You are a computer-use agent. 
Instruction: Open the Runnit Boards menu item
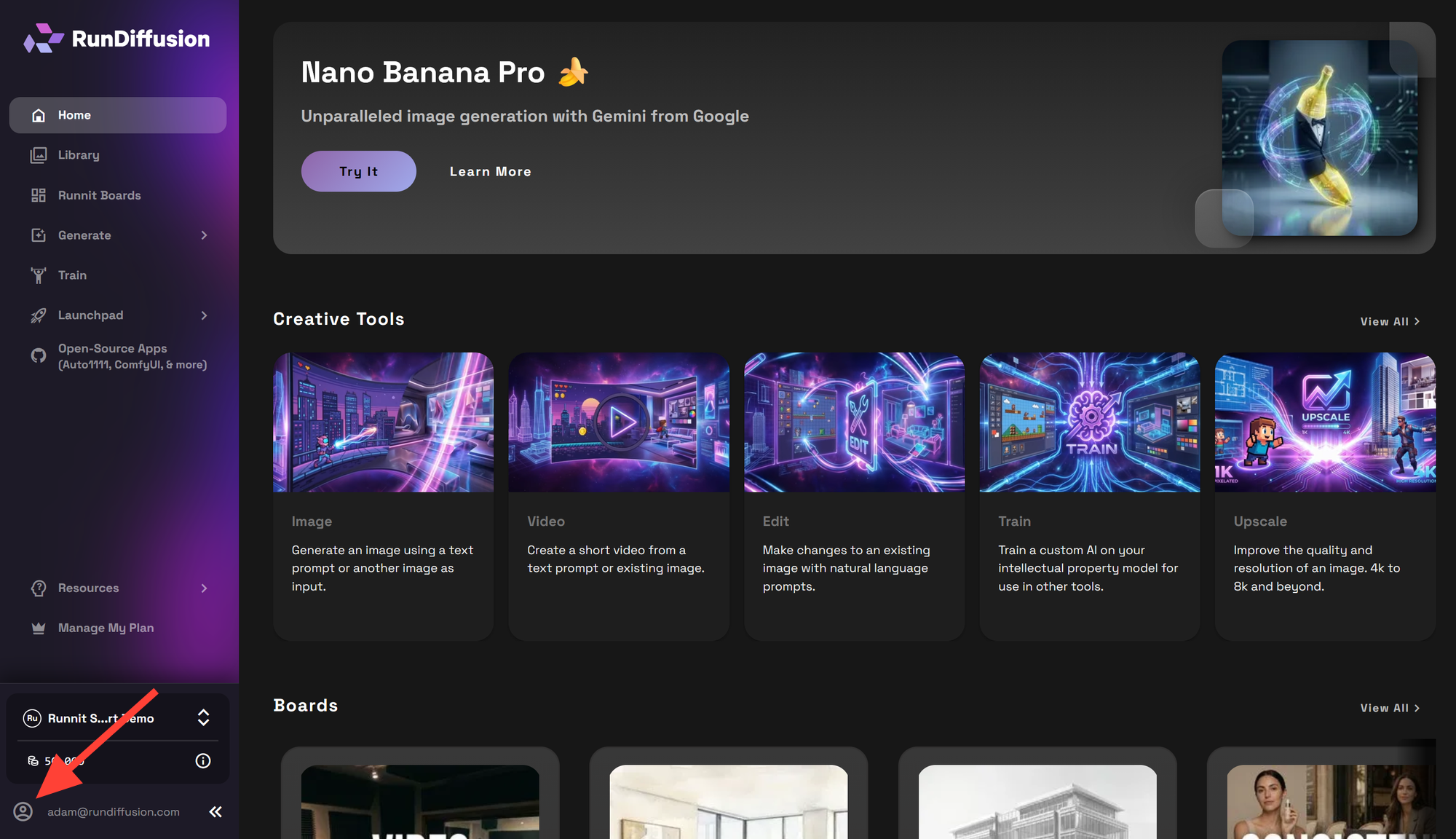(100, 195)
